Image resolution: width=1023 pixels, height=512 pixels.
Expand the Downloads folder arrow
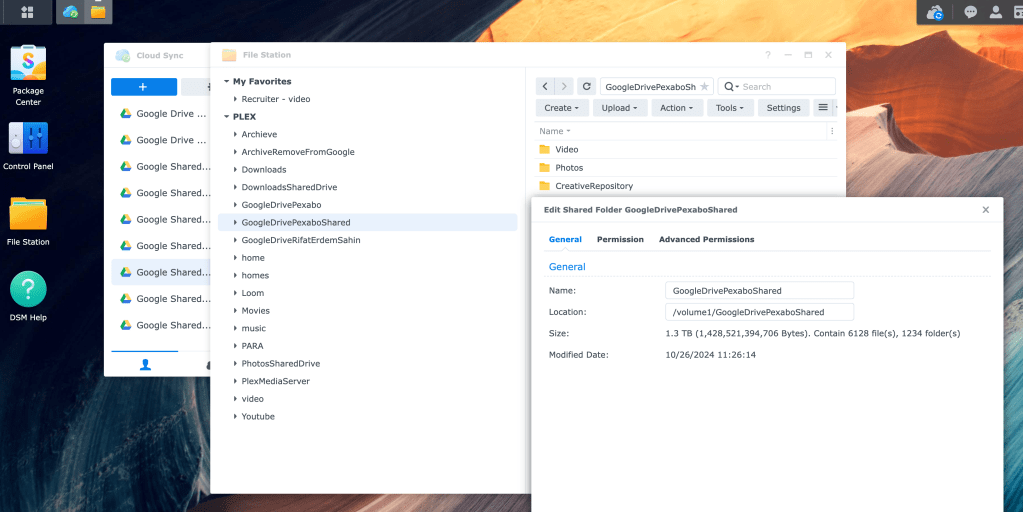[236, 170]
